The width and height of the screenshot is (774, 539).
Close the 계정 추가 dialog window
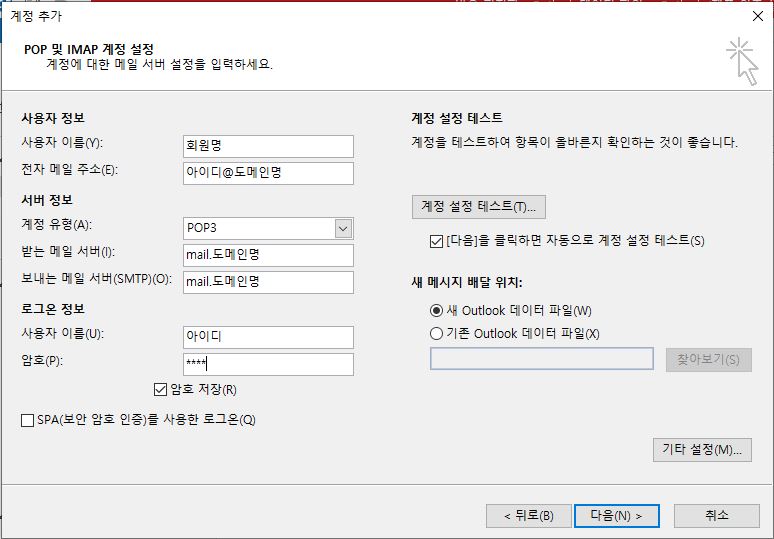click(756, 15)
